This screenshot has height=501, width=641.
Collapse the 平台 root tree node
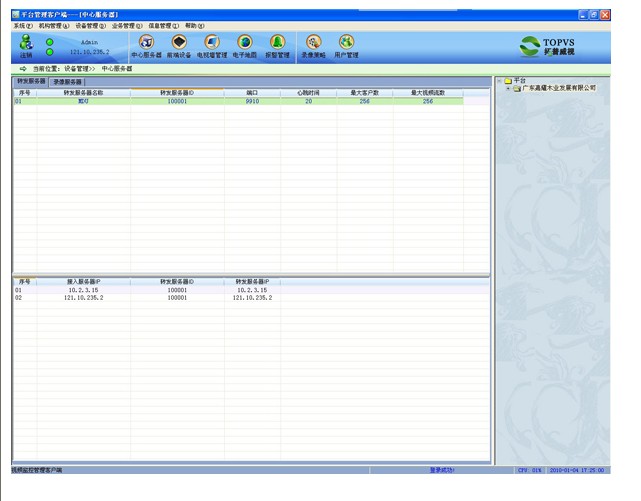pyautogui.click(x=498, y=80)
